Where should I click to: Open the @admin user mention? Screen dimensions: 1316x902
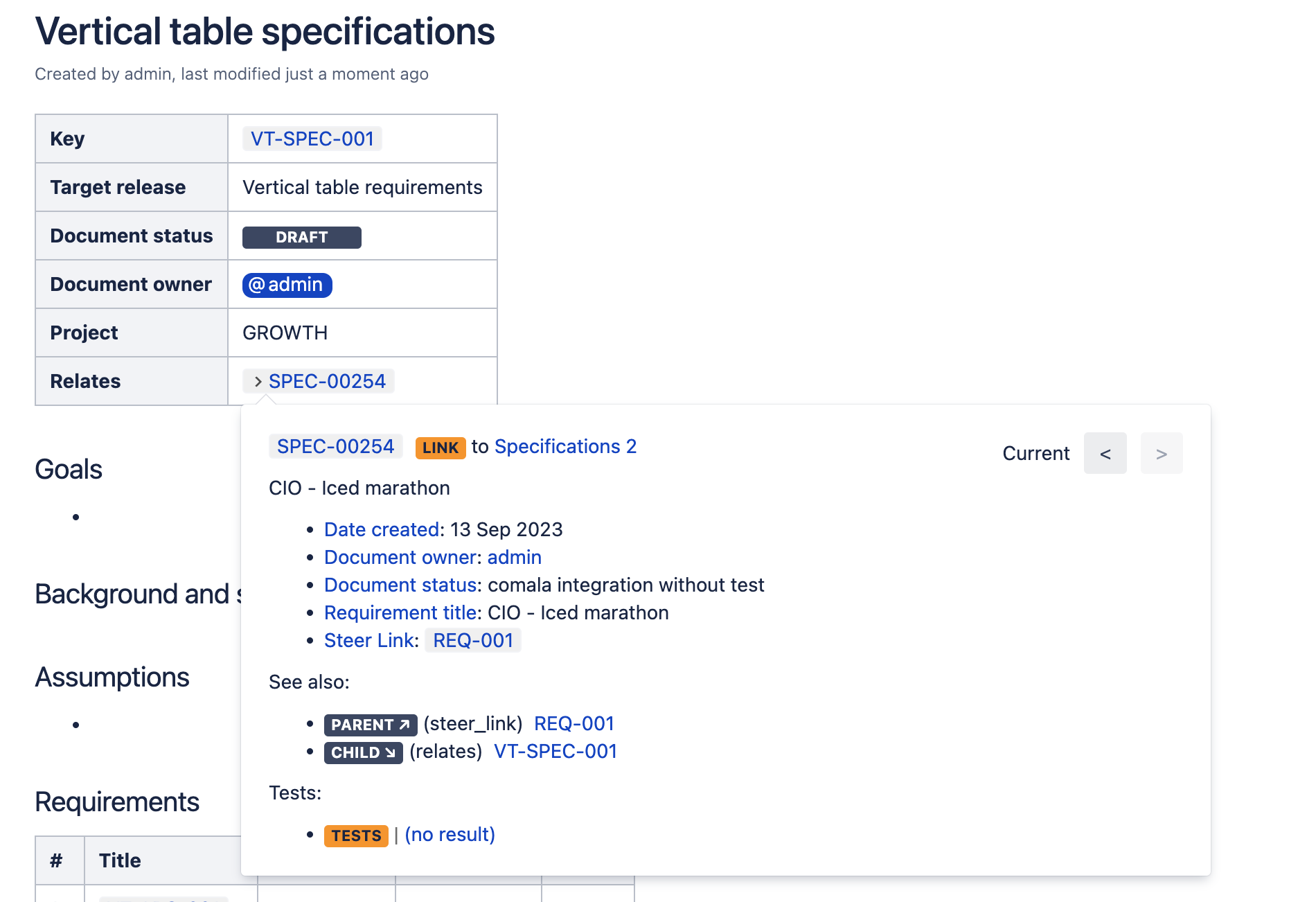(x=287, y=285)
